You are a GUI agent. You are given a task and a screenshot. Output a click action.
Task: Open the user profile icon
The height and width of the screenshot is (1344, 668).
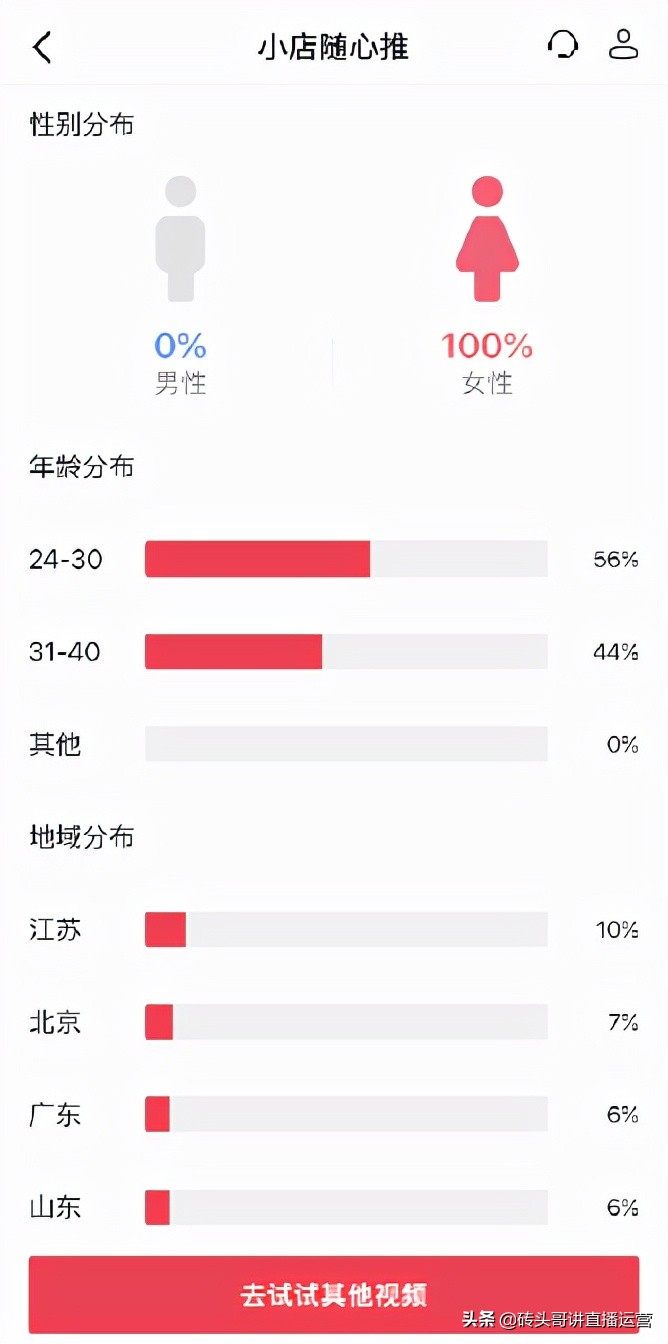point(623,45)
